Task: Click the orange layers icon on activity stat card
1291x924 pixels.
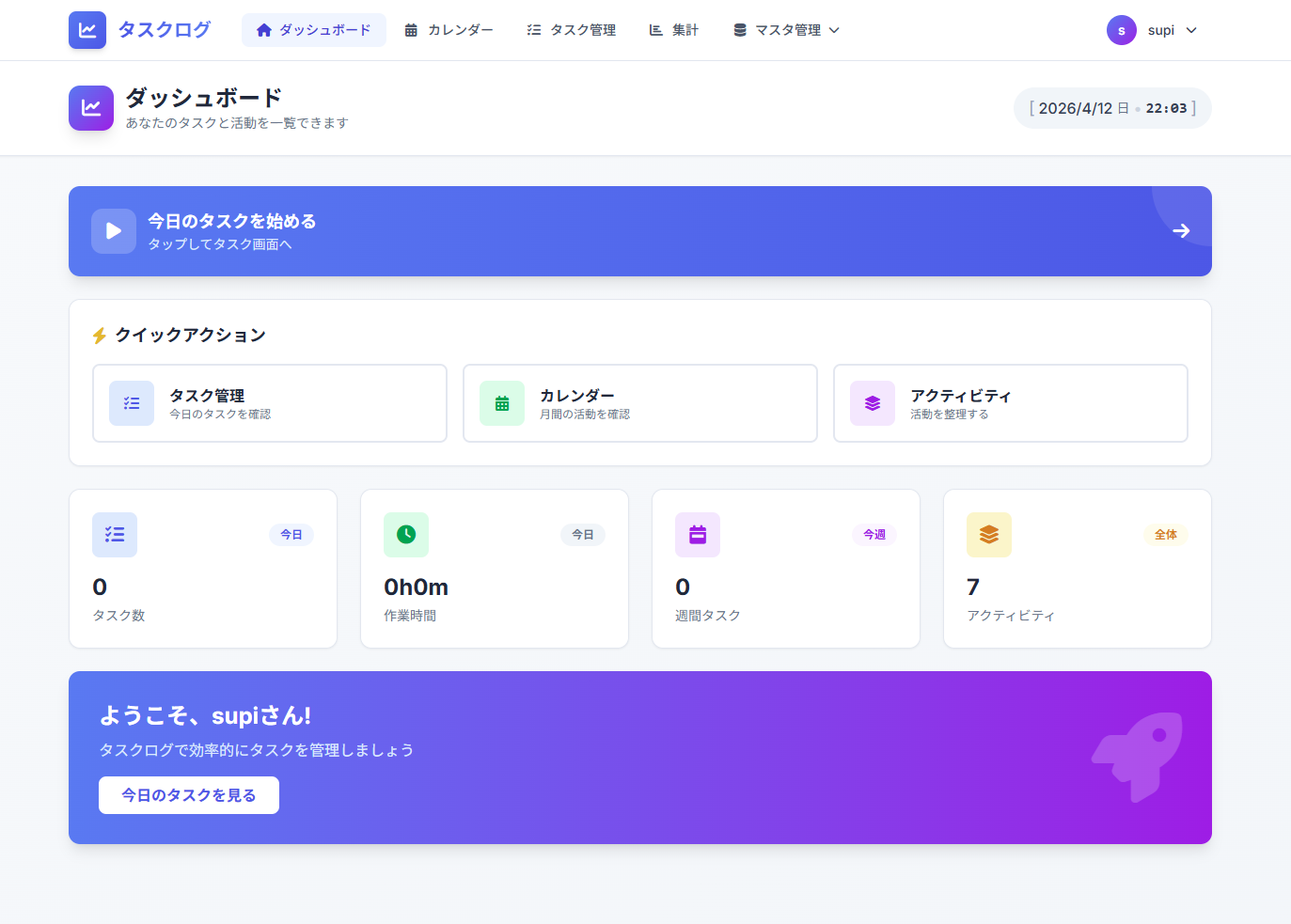Action: 989,535
